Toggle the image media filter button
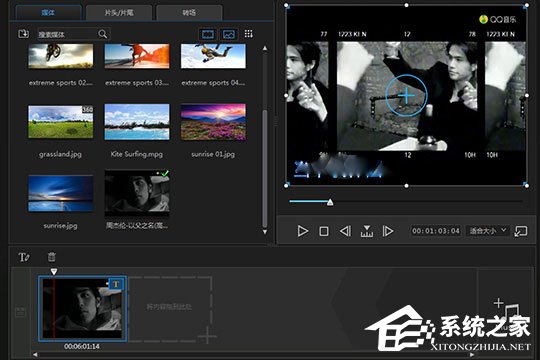The image size is (540, 360). pos(229,34)
